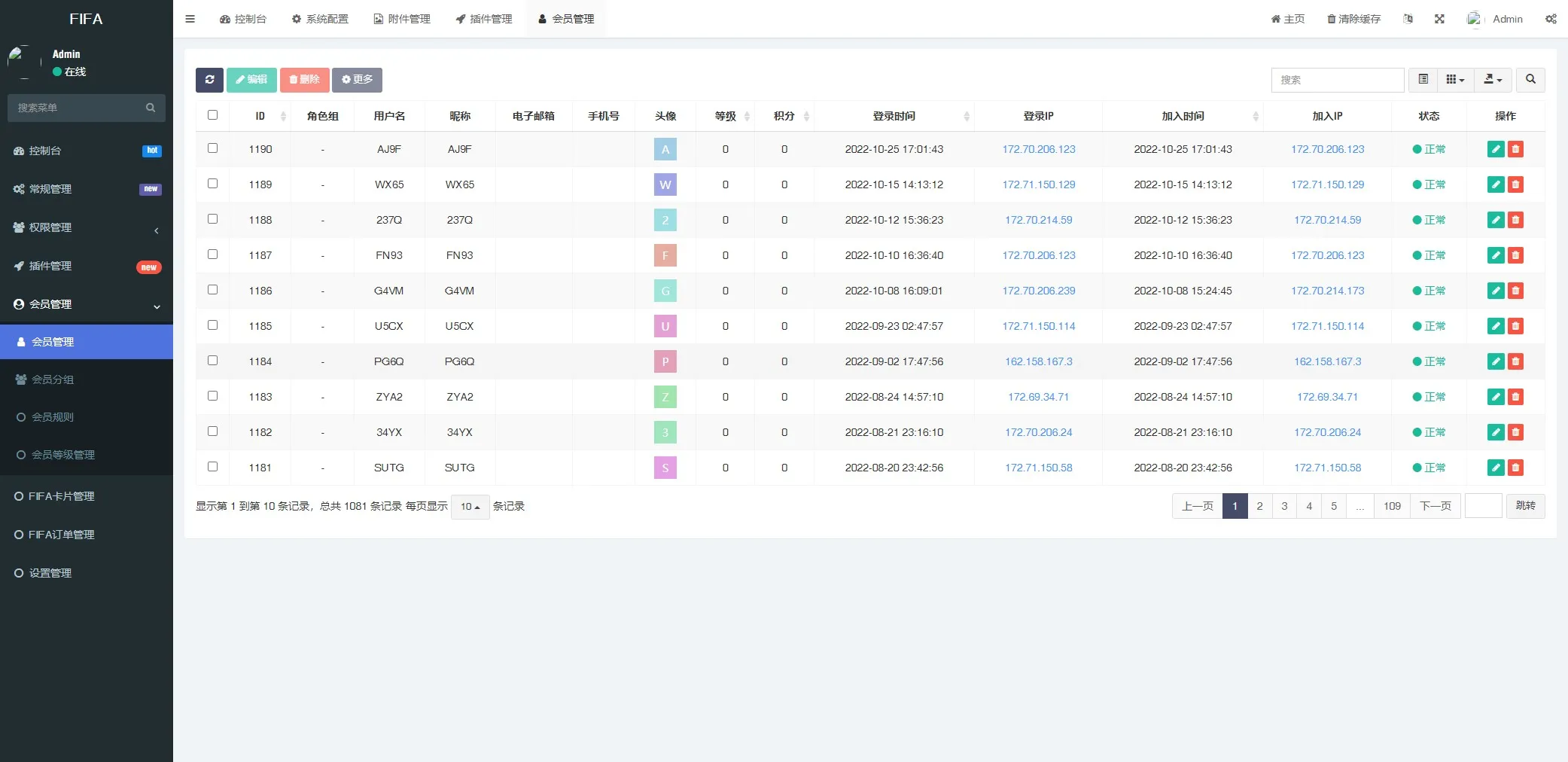This screenshot has width=1568, height=762.
Task: Focus the page number jump input
Action: pyautogui.click(x=1484, y=506)
